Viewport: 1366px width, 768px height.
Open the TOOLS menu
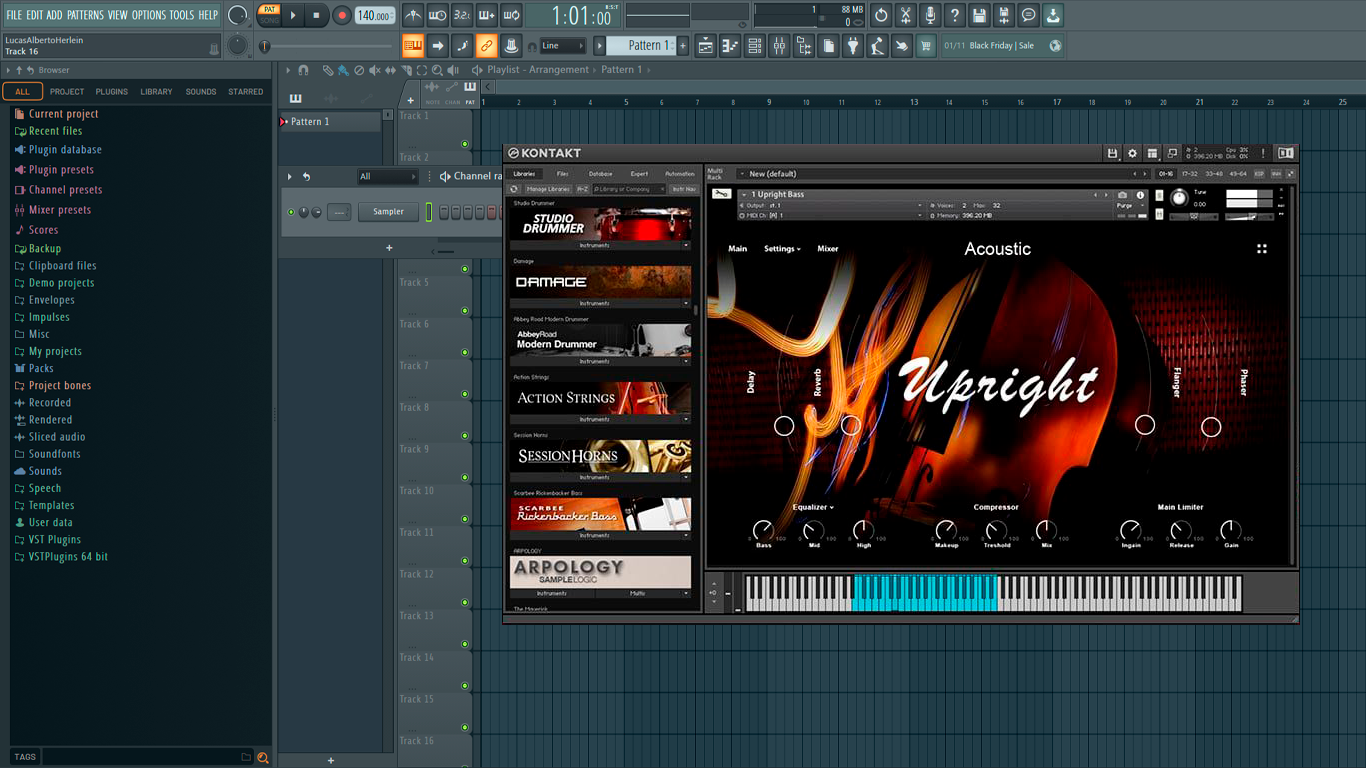click(x=182, y=15)
